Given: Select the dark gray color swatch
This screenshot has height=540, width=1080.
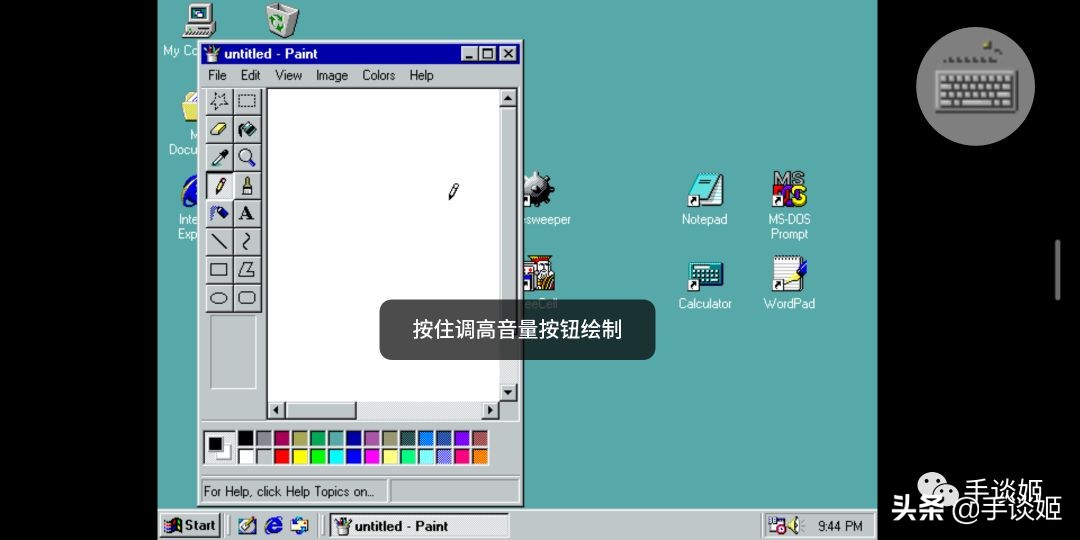Looking at the screenshot, I should [x=264, y=438].
